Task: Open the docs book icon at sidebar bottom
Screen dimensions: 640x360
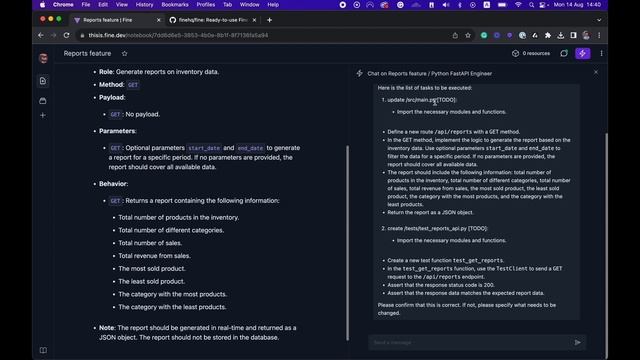Action: click(43, 350)
